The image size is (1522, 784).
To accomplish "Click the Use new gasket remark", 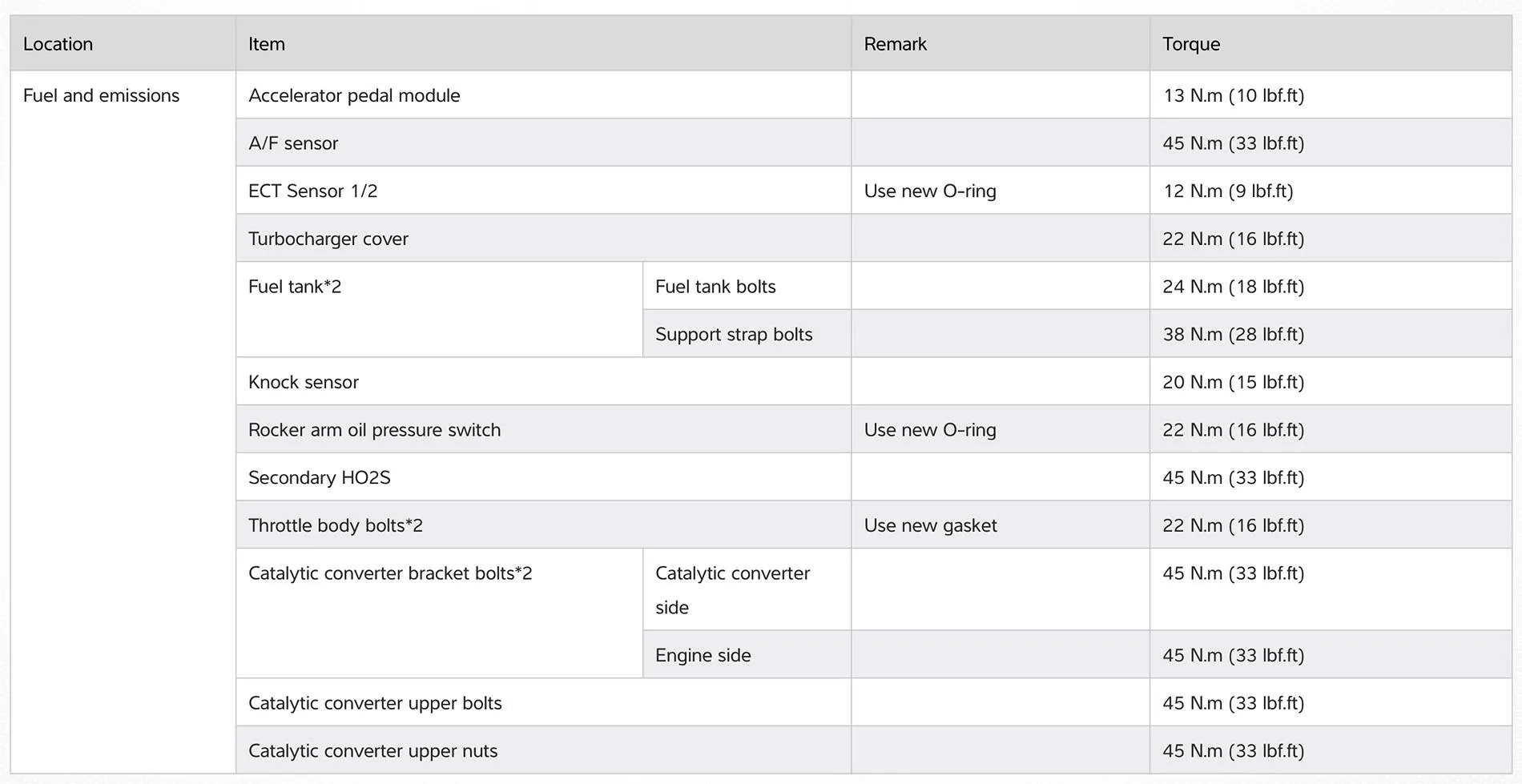I will click(x=930, y=525).
